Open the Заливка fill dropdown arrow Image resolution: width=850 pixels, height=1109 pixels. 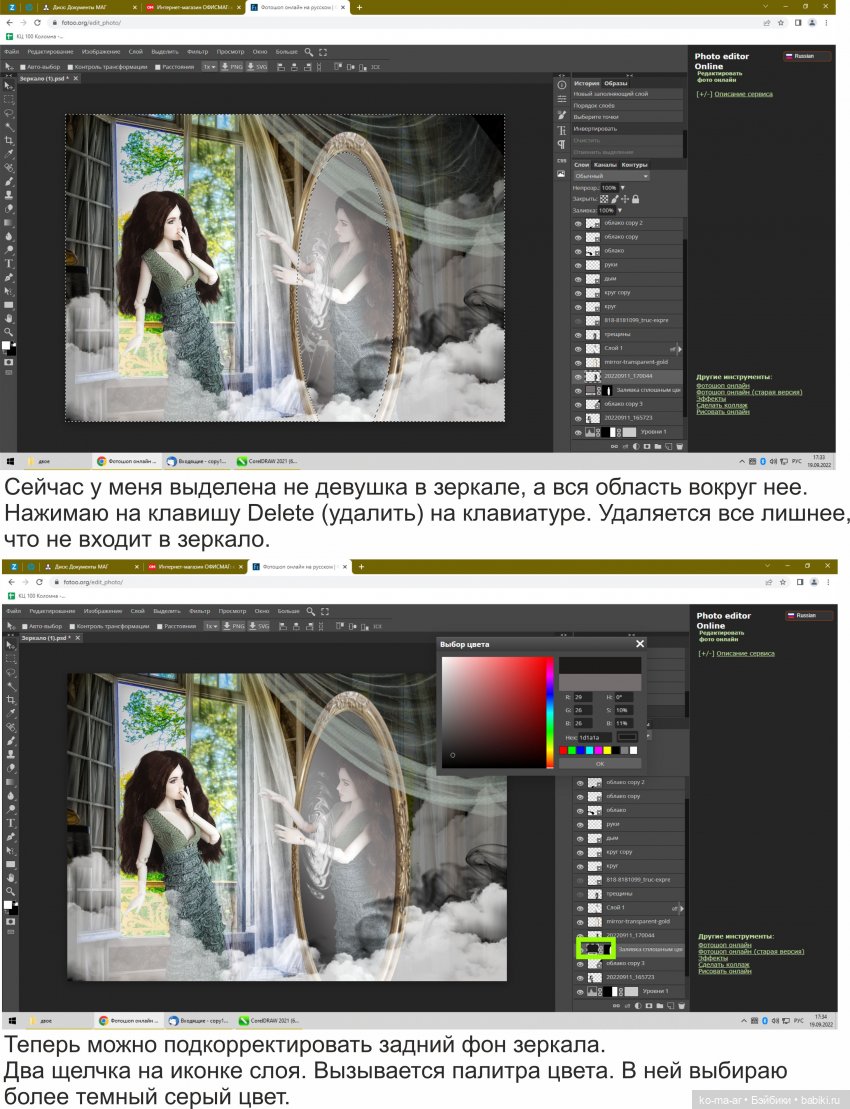619,210
